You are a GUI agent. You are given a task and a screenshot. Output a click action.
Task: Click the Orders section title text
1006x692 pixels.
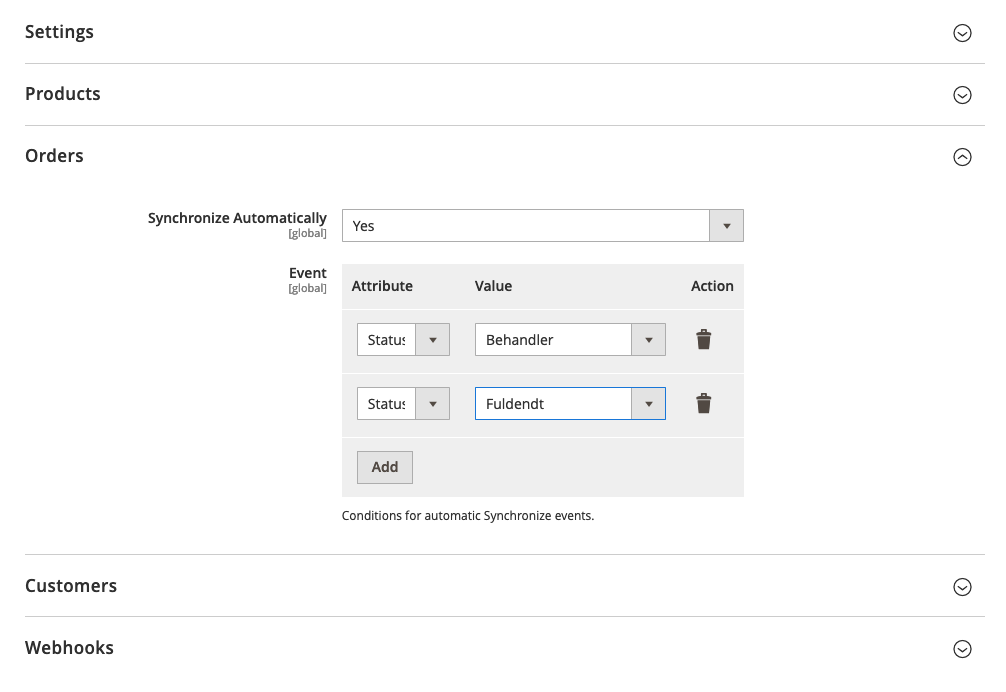tap(54, 156)
